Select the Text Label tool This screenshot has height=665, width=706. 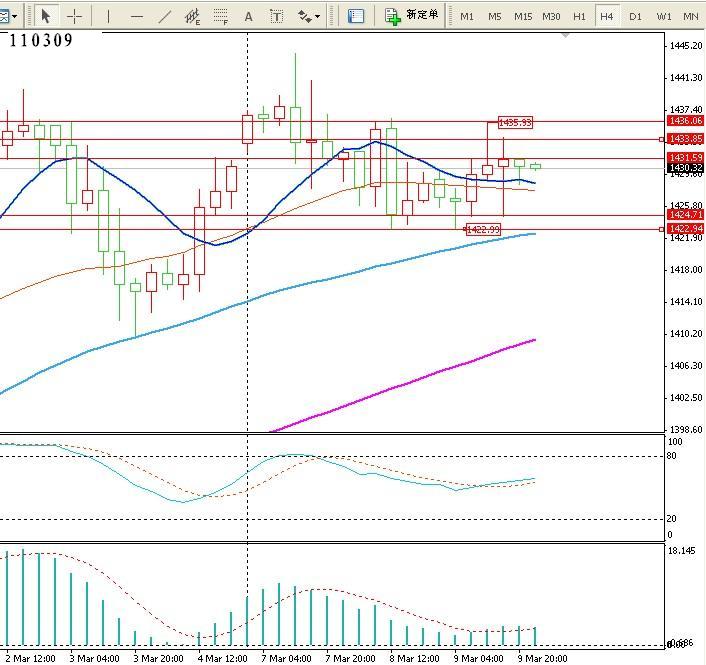click(x=277, y=16)
